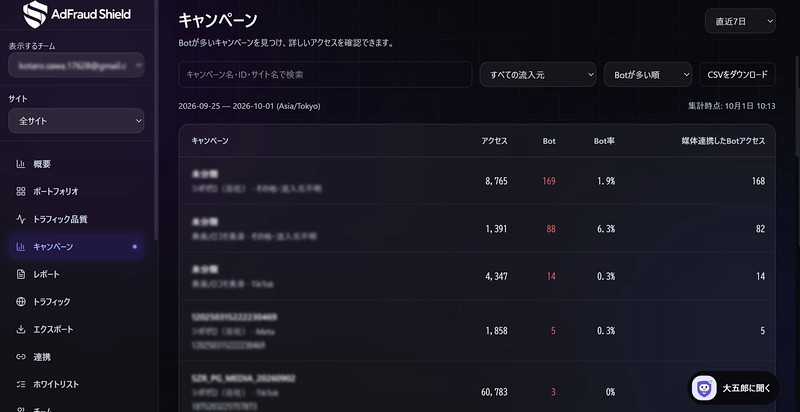
Task: Click the 媒体連携したBotアクセス column header
Action: point(723,141)
